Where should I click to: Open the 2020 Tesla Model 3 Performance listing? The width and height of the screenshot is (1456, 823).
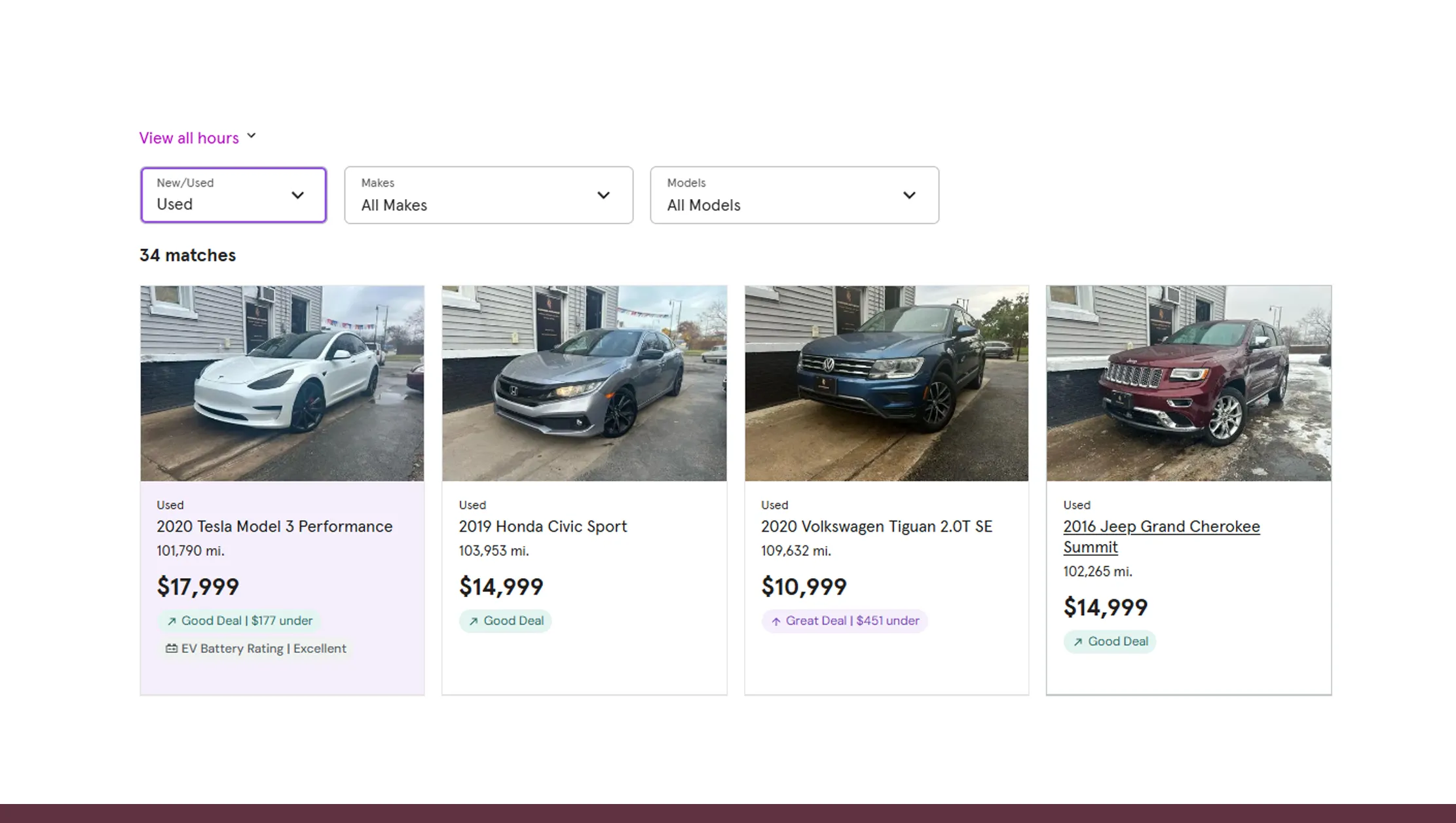(274, 526)
